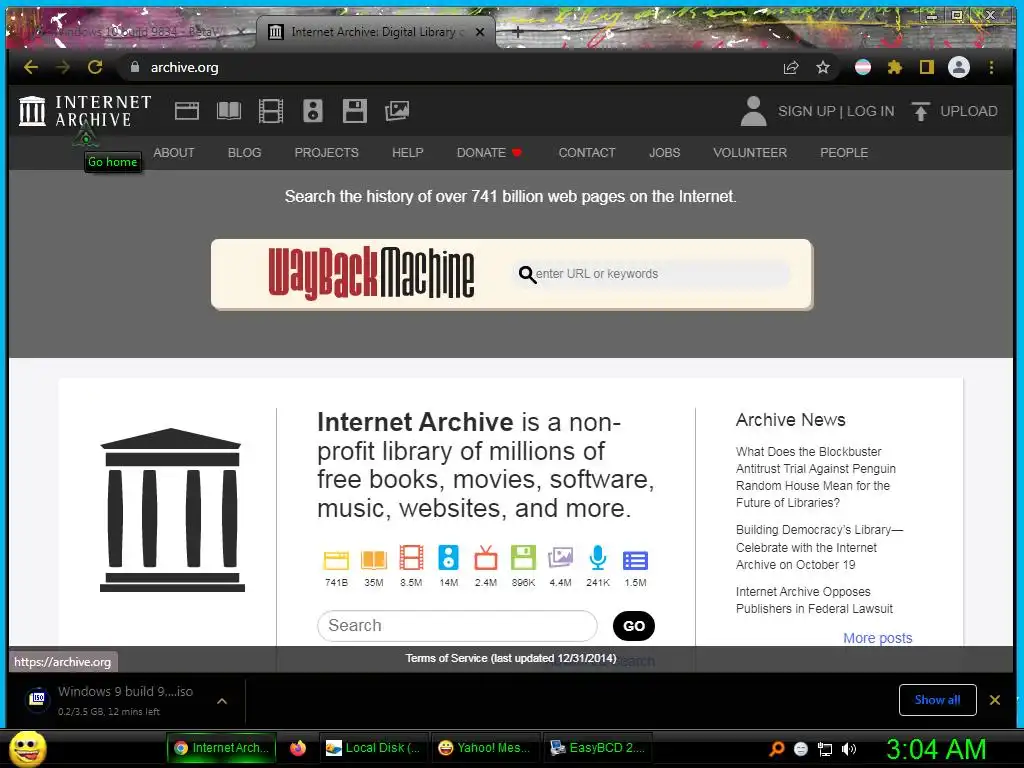Image resolution: width=1024 pixels, height=768 pixels.
Task: Open the Video film icon in top nav
Action: coord(270,111)
